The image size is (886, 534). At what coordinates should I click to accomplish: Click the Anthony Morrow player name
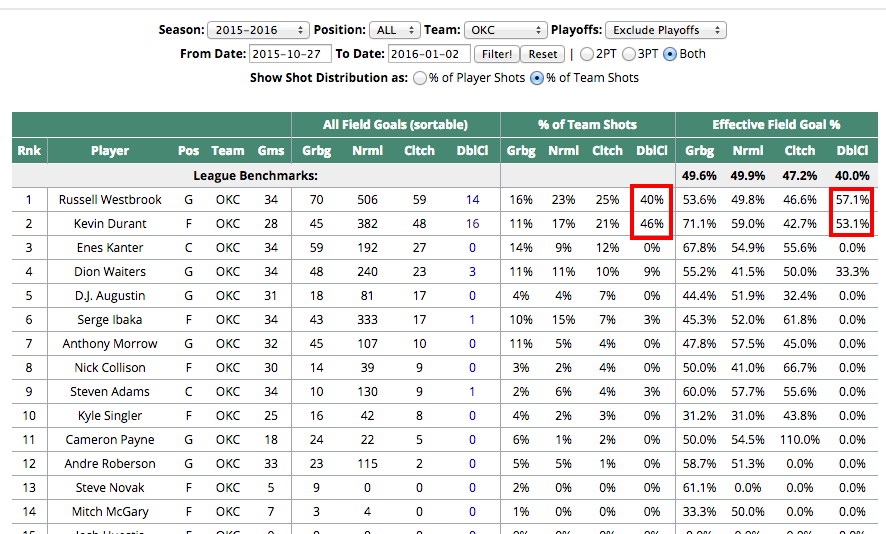110,344
